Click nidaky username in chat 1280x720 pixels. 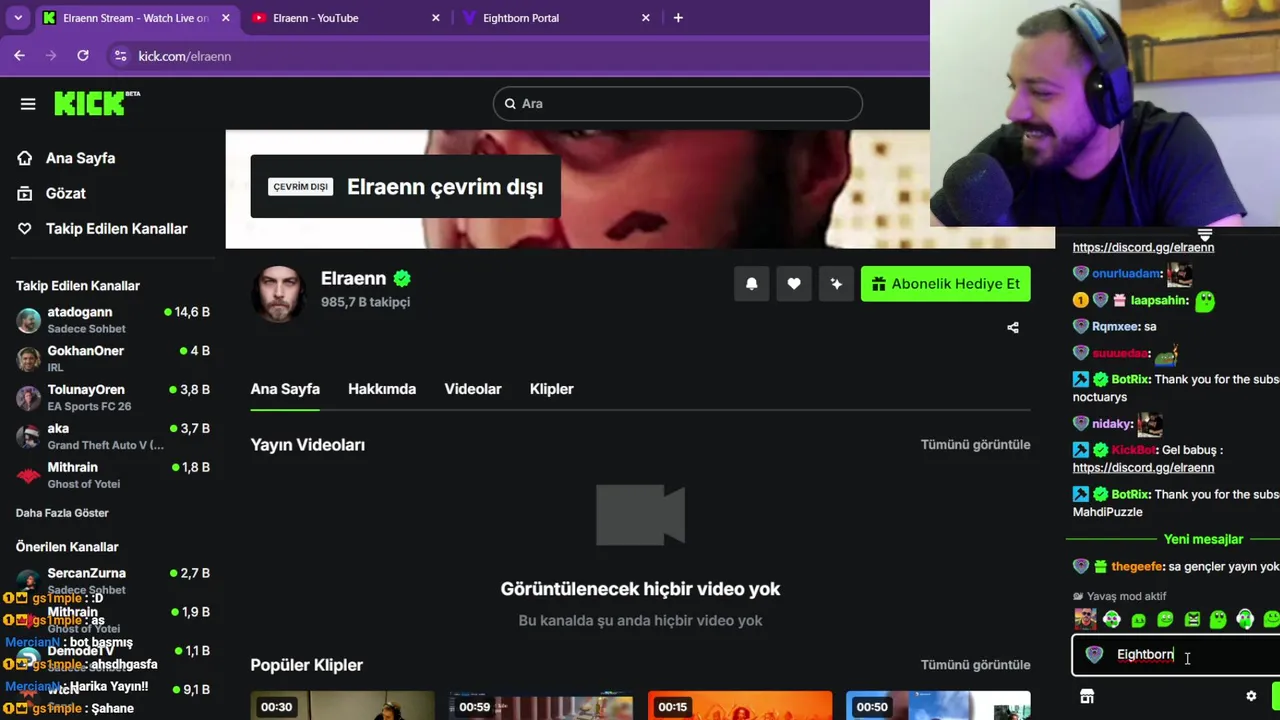tap(1110, 424)
